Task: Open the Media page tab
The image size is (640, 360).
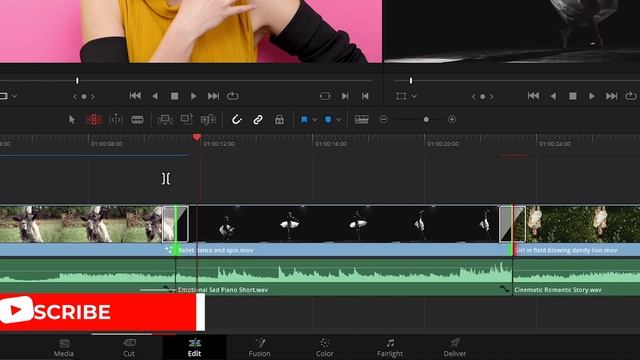Action: 64,347
